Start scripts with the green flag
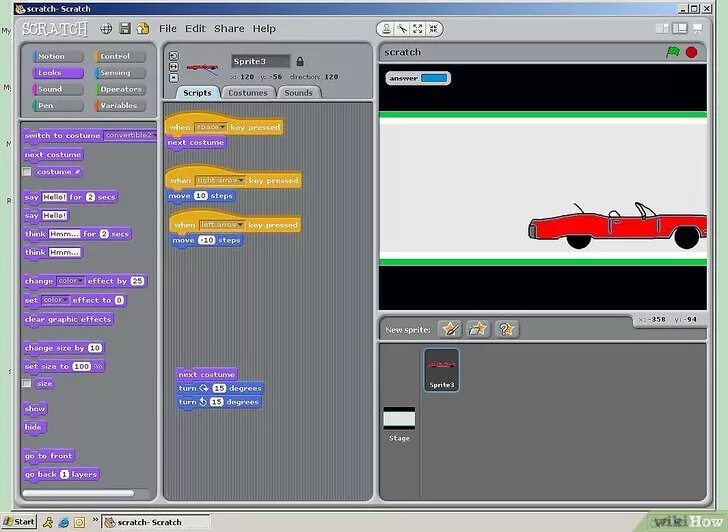The width and height of the screenshot is (728, 532). (673, 52)
